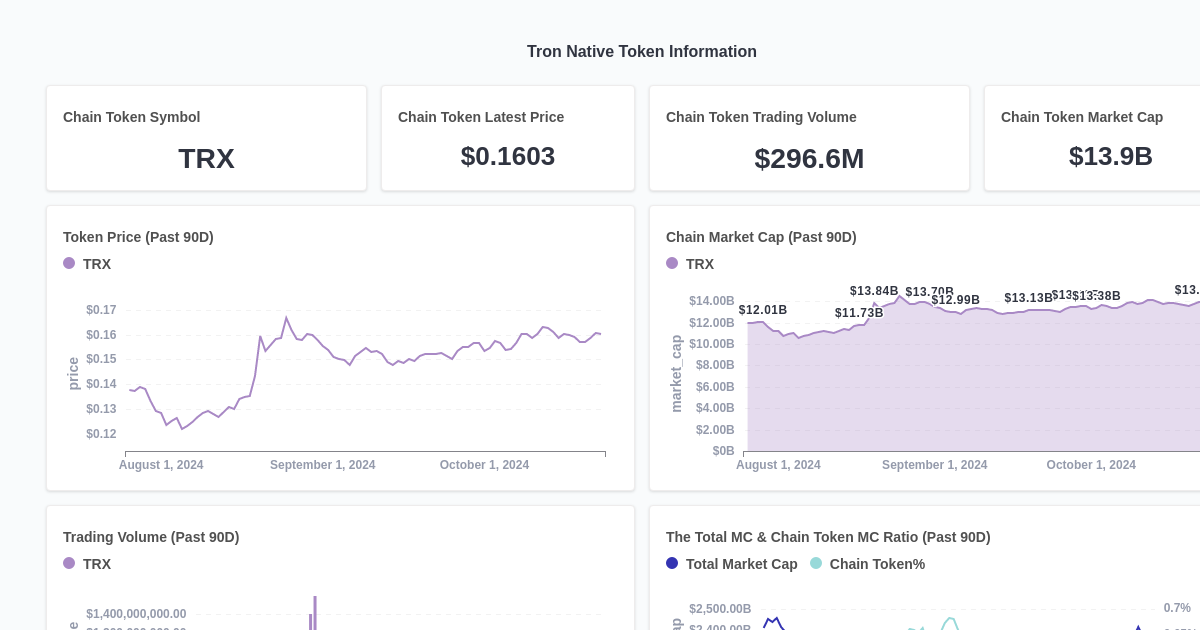Click the $296.6M trading volume value
The width and height of the screenshot is (1200, 630).
809,158
